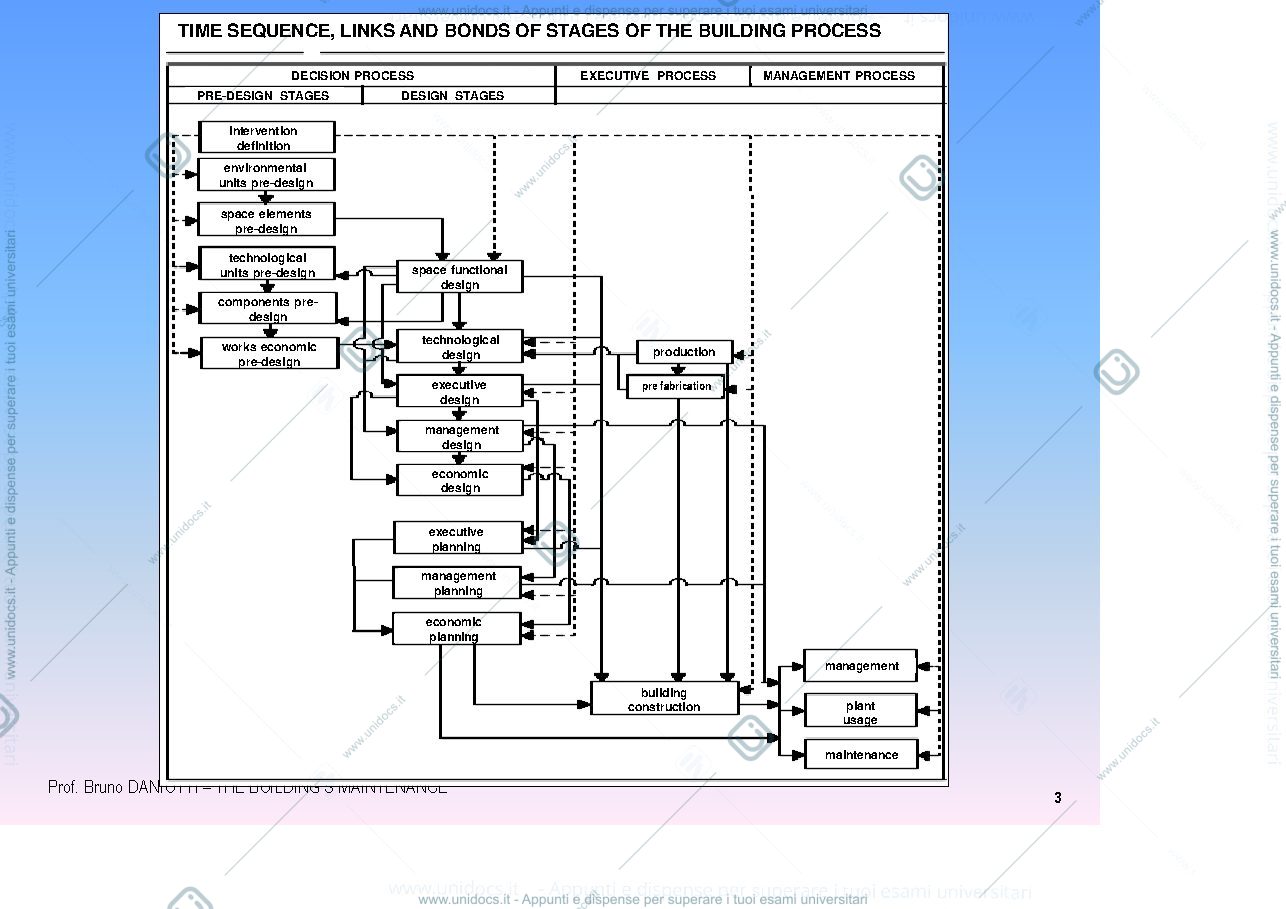The height and width of the screenshot is (909, 1286).
Task: Click the slide page number 3
Action: click(1058, 798)
